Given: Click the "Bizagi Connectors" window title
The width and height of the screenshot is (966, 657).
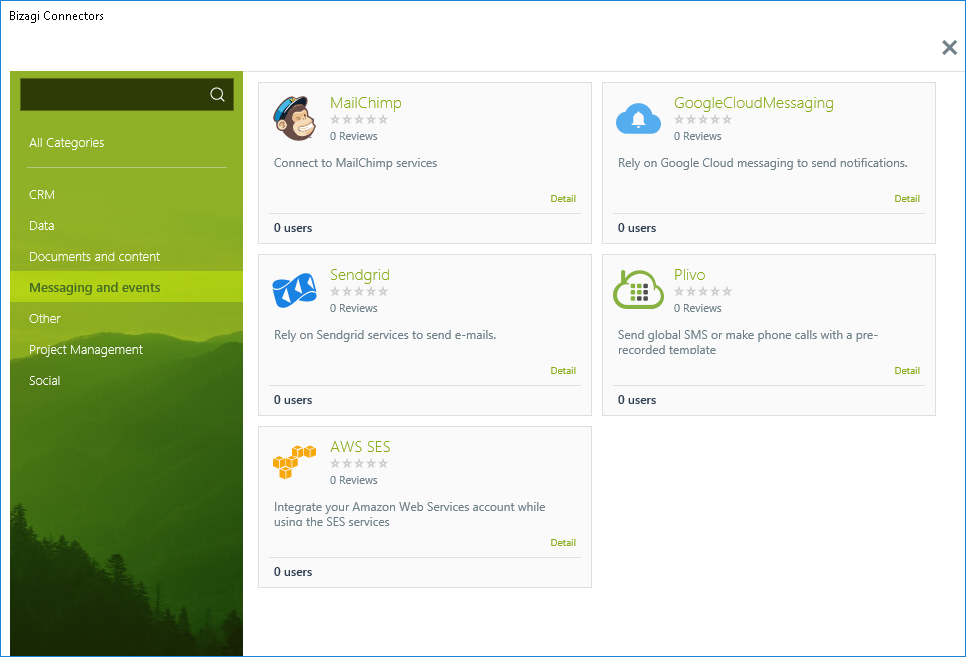Looking at the screenshot, I should [x=57, y=16].
